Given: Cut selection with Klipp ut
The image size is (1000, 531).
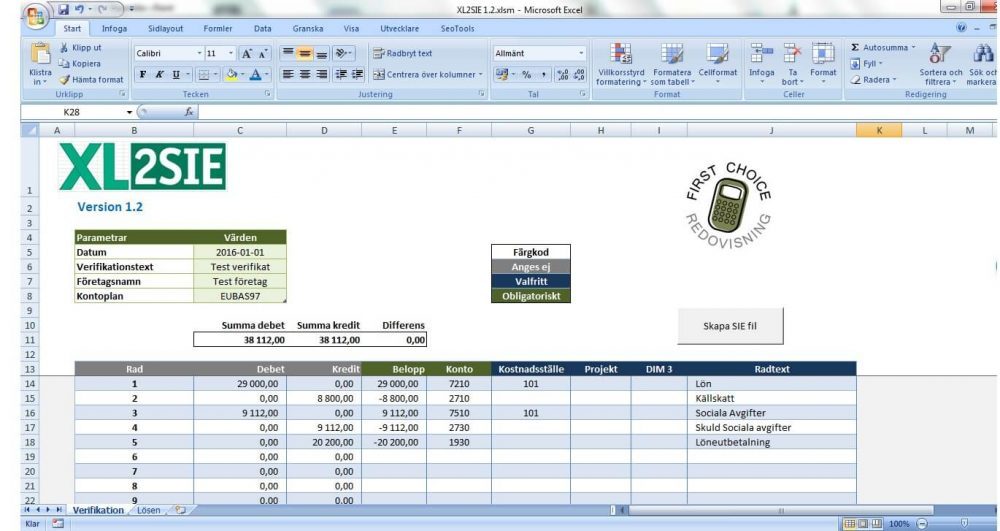Looking at the screenshot, I should click(80, 48).
